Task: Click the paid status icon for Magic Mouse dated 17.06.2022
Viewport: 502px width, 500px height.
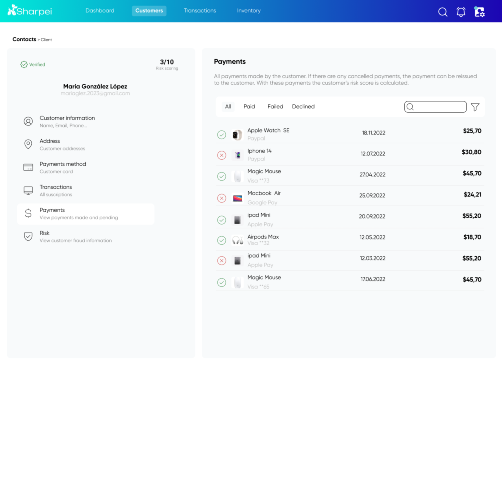Action: click(221, 283)
